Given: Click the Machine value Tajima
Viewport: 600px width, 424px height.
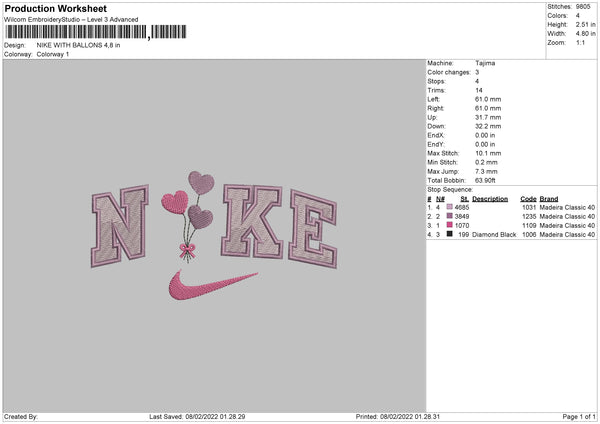Looking at the screenshot, I should (x=486, y=63).
